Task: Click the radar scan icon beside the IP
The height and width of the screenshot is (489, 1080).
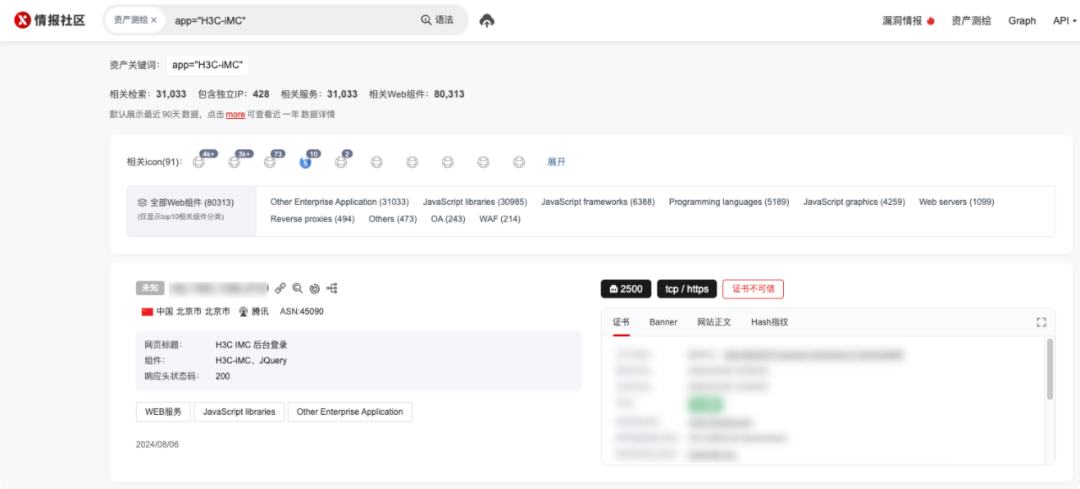Action: coord(315,288)
